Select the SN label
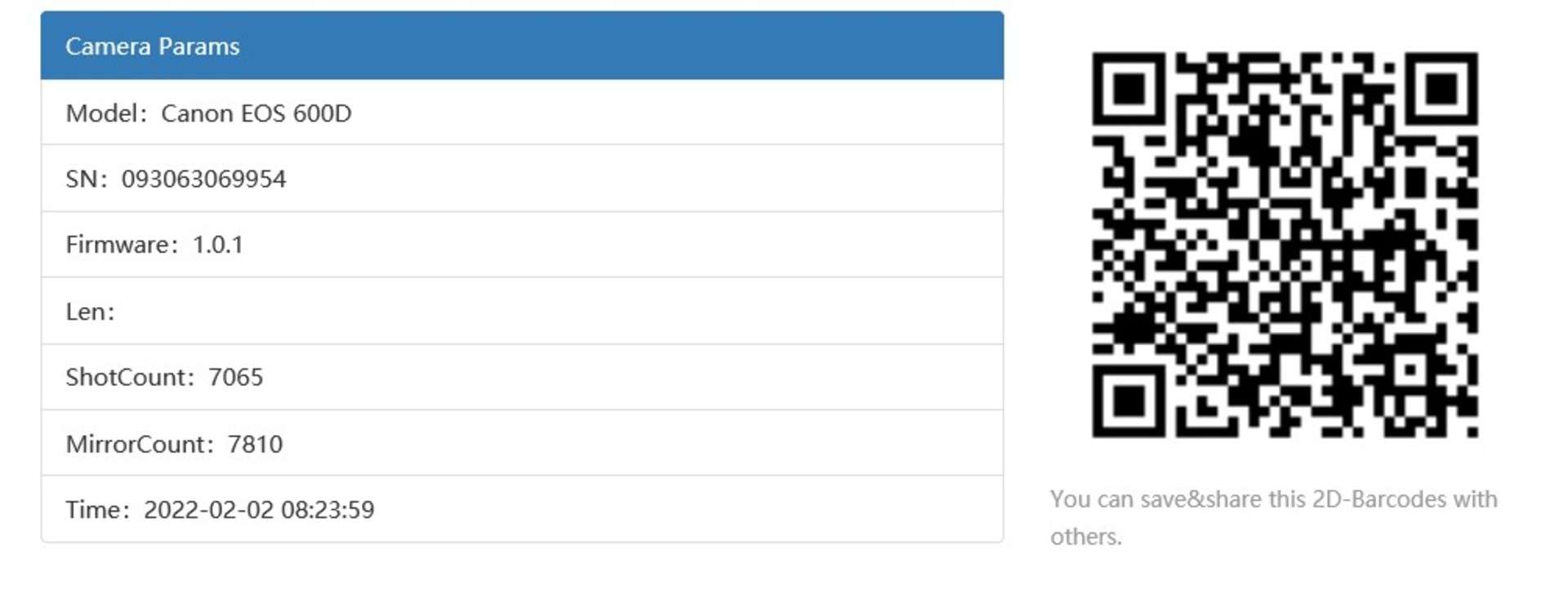This screenshot has height=604, width=1568. point(82,179)
